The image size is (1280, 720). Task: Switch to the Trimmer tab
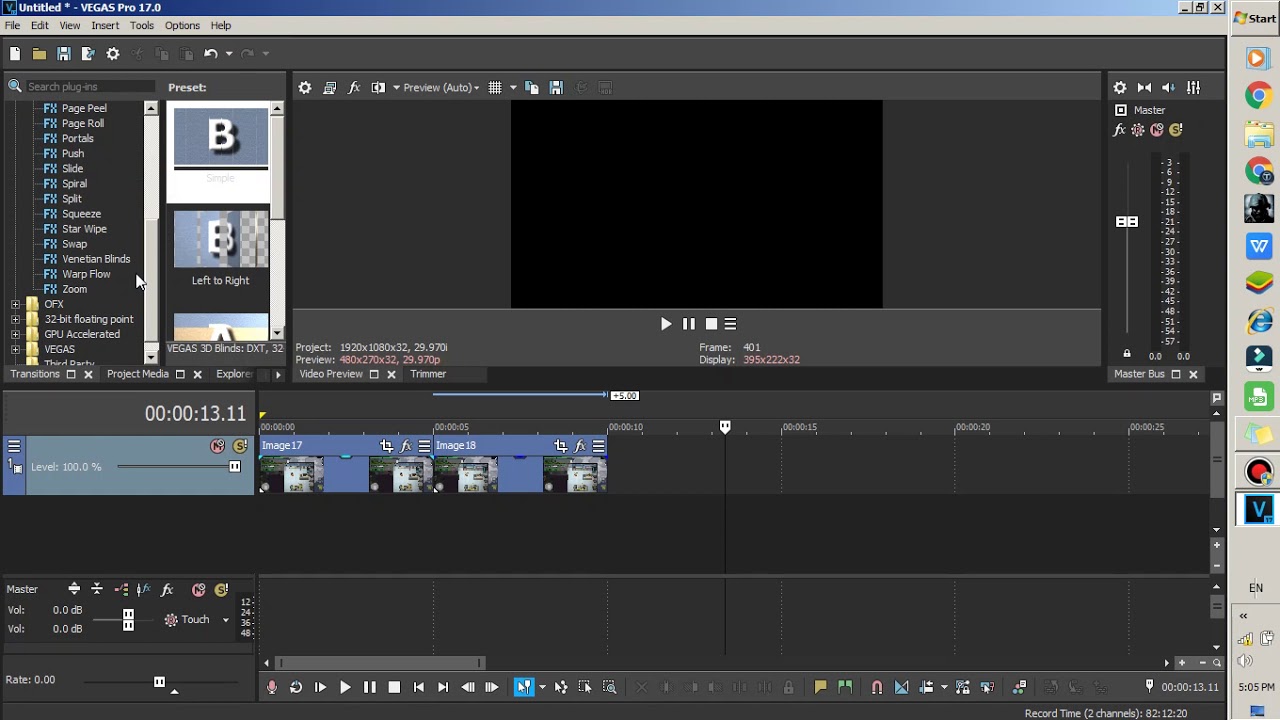point(428,373)
